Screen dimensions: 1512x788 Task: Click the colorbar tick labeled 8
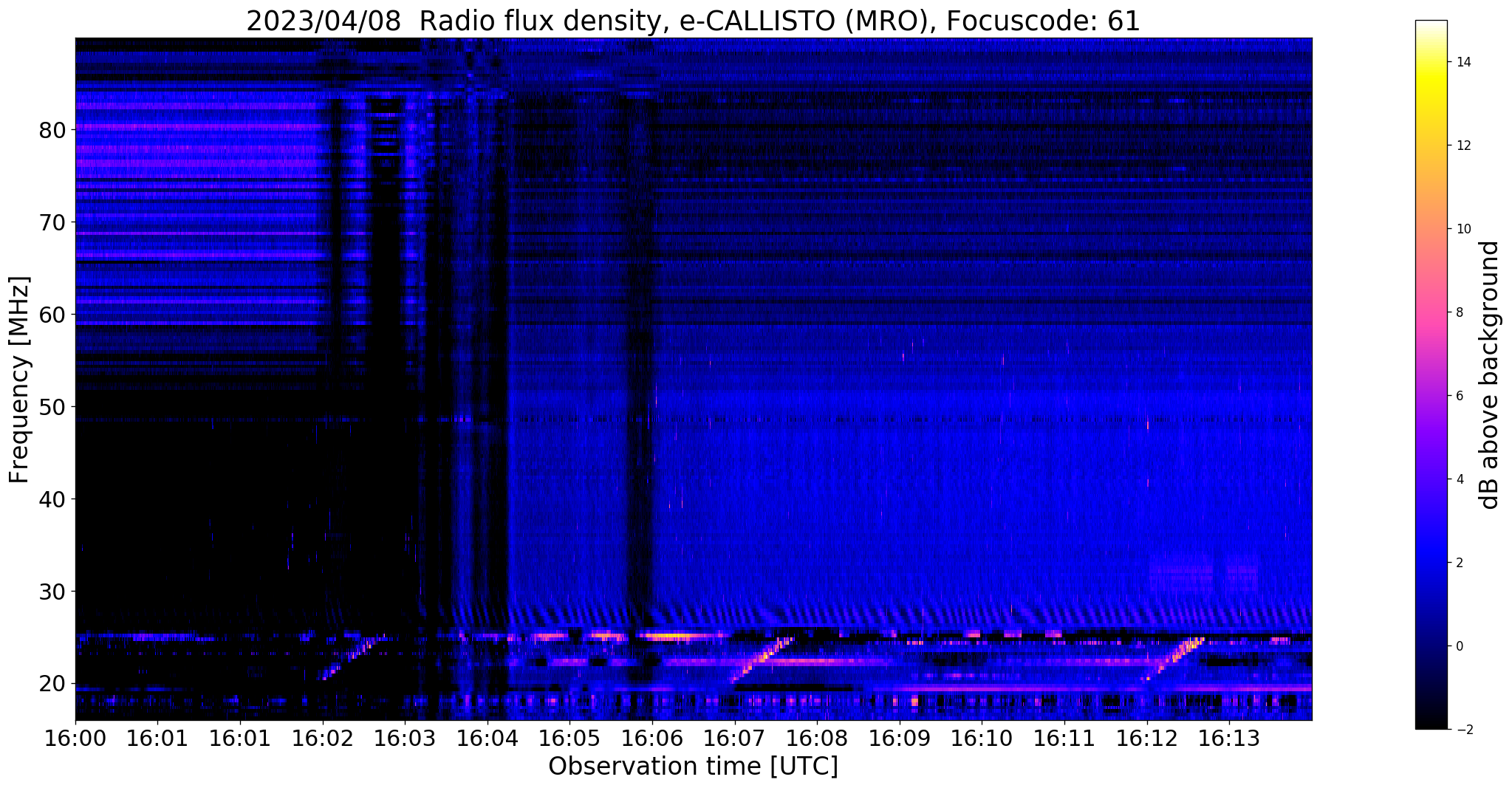pos(1459,312)
